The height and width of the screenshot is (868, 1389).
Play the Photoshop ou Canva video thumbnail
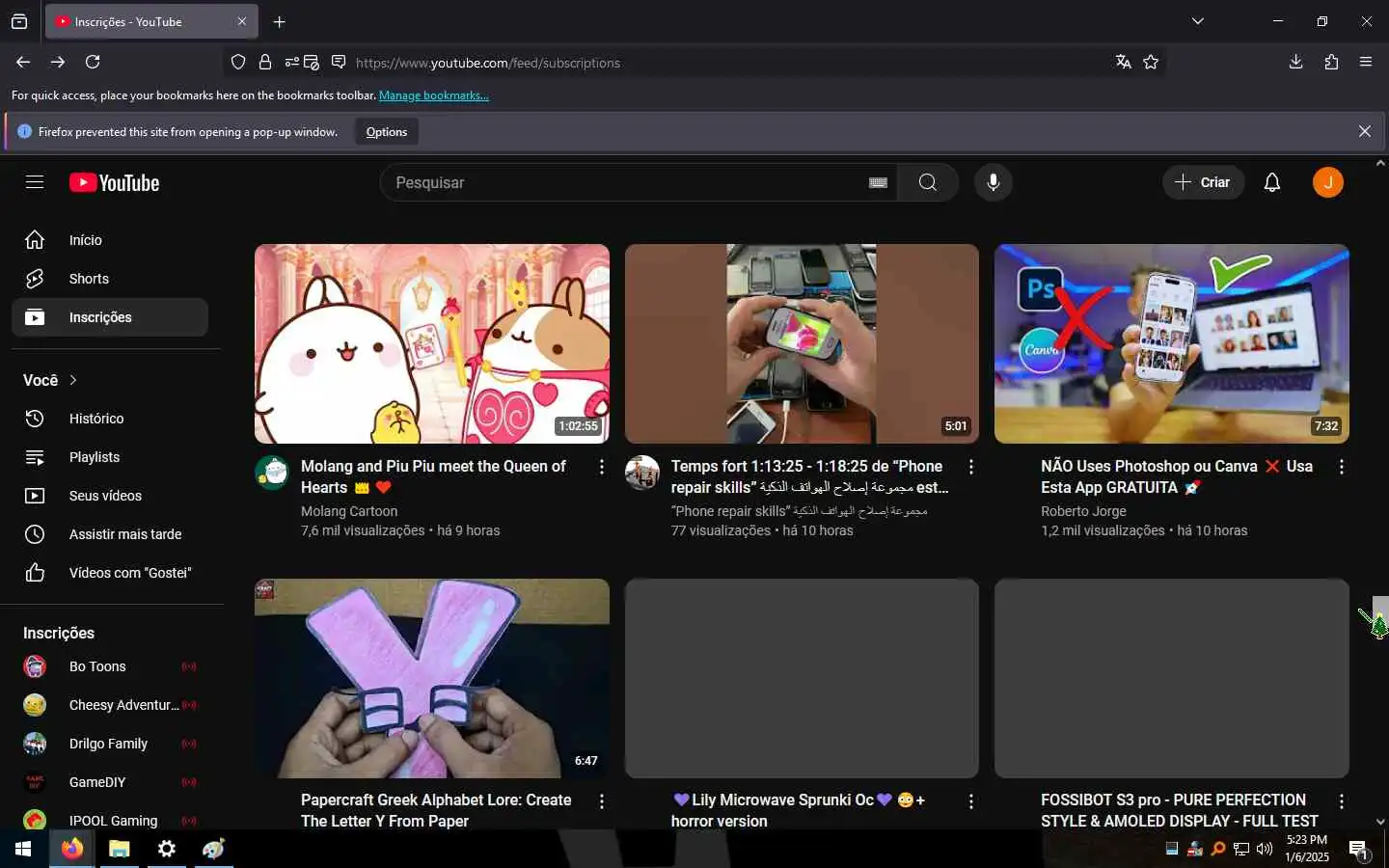click(1171, 343)
